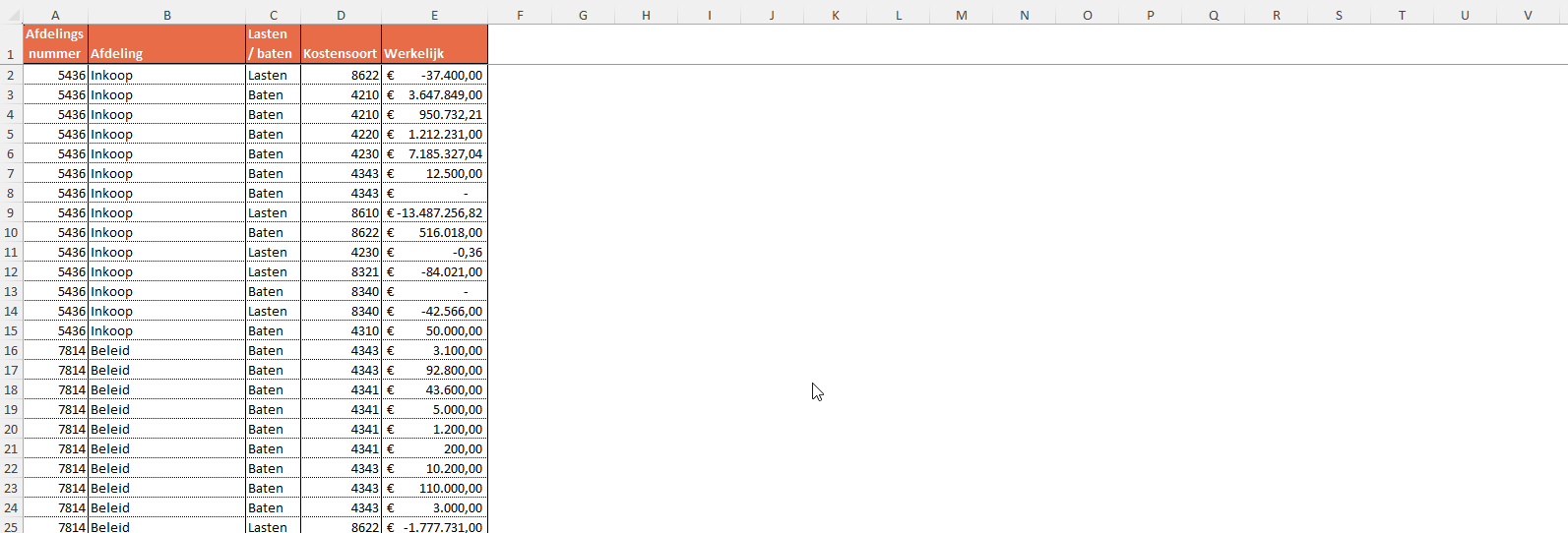This screenshot has width=1568, height=533.
Task: Select column V header
Action: tap(1528, 15)
